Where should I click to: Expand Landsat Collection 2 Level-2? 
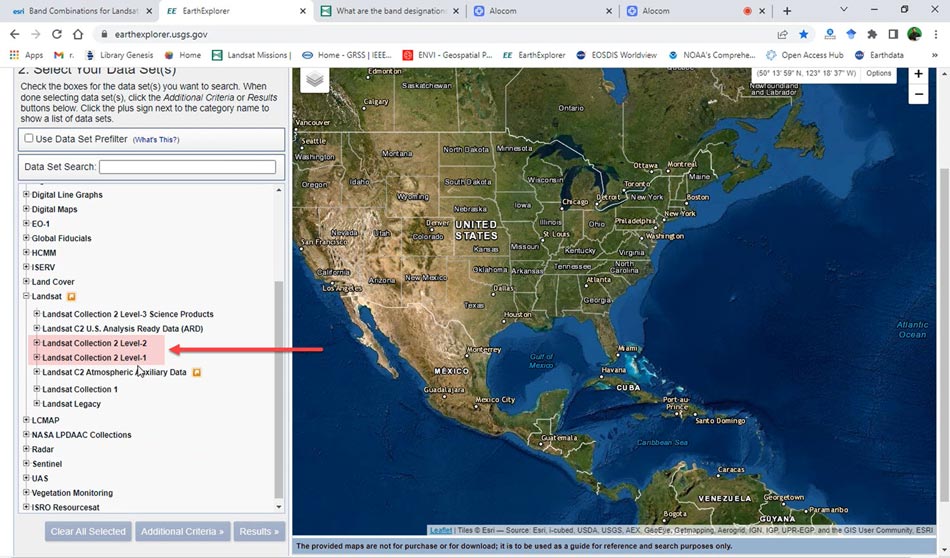[37, 343]
